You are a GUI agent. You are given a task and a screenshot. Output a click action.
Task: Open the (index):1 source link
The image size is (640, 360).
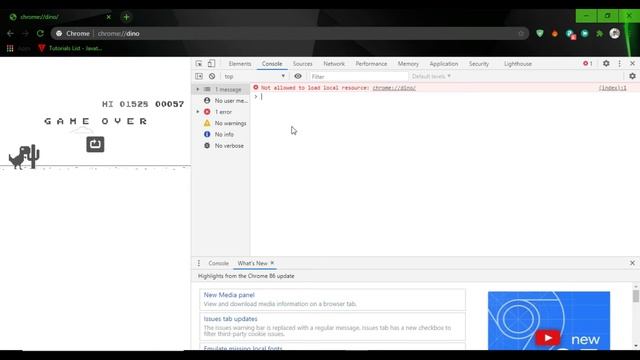(612, 88)
